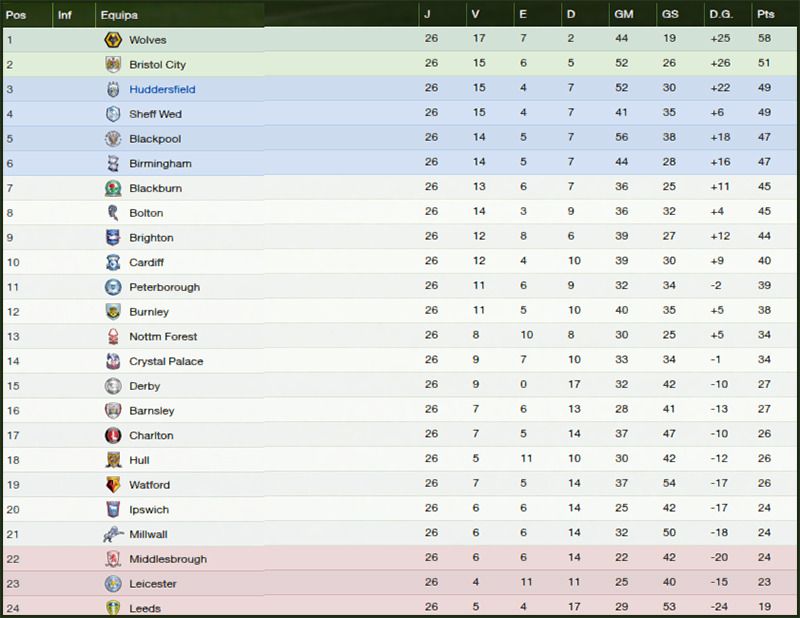Click the Bristol City badge
Screen dimensions: 800x618
tap(110, 64)
